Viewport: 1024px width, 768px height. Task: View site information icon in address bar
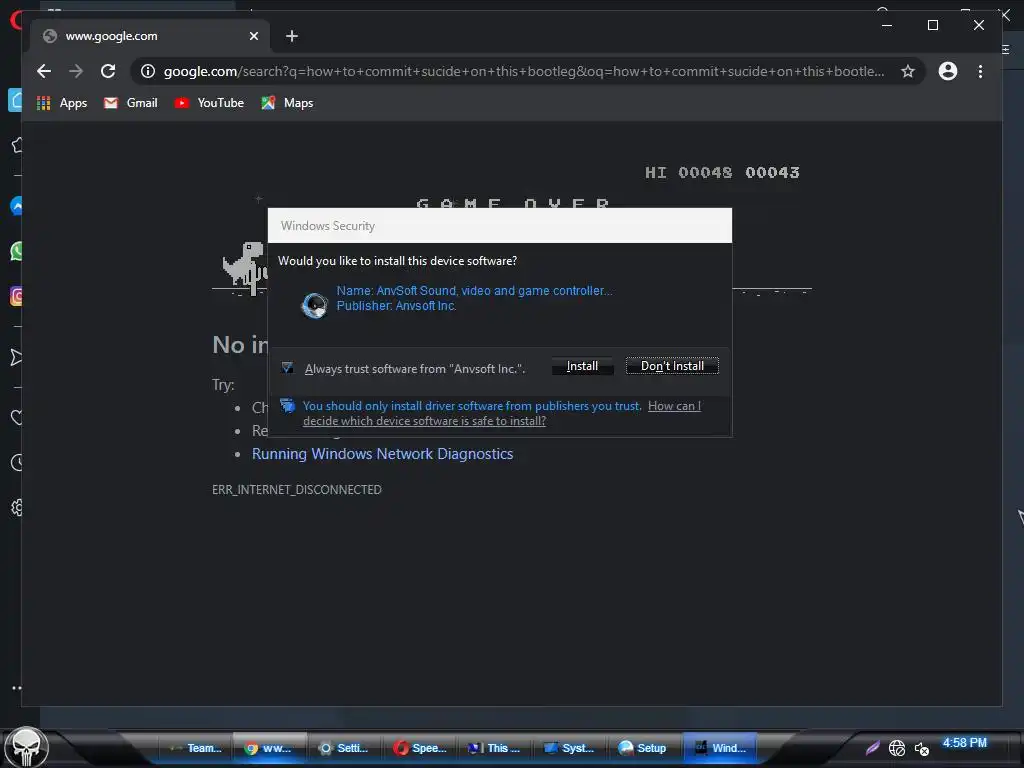(x=148, y=71)
